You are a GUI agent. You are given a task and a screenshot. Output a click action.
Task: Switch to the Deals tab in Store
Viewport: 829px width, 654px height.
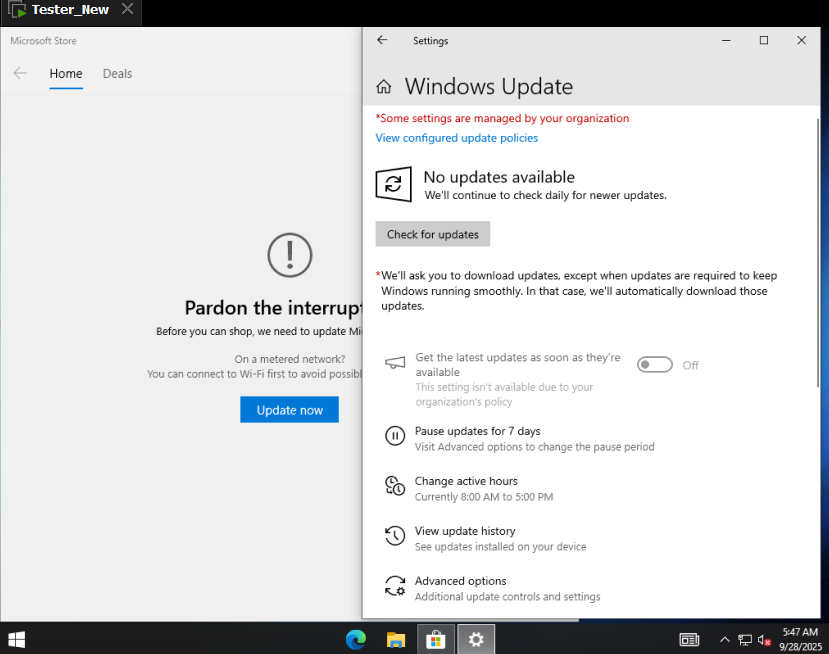click(117, 73)
